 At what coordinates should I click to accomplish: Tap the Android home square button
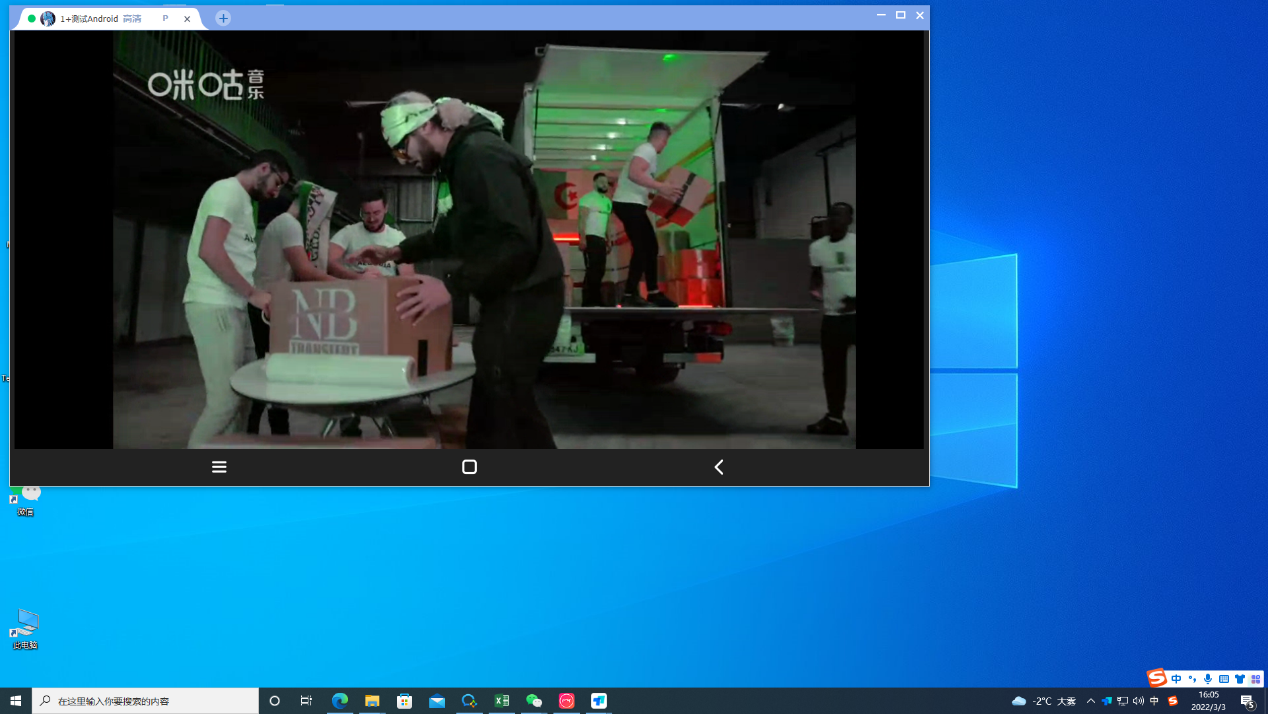[469, 467]
